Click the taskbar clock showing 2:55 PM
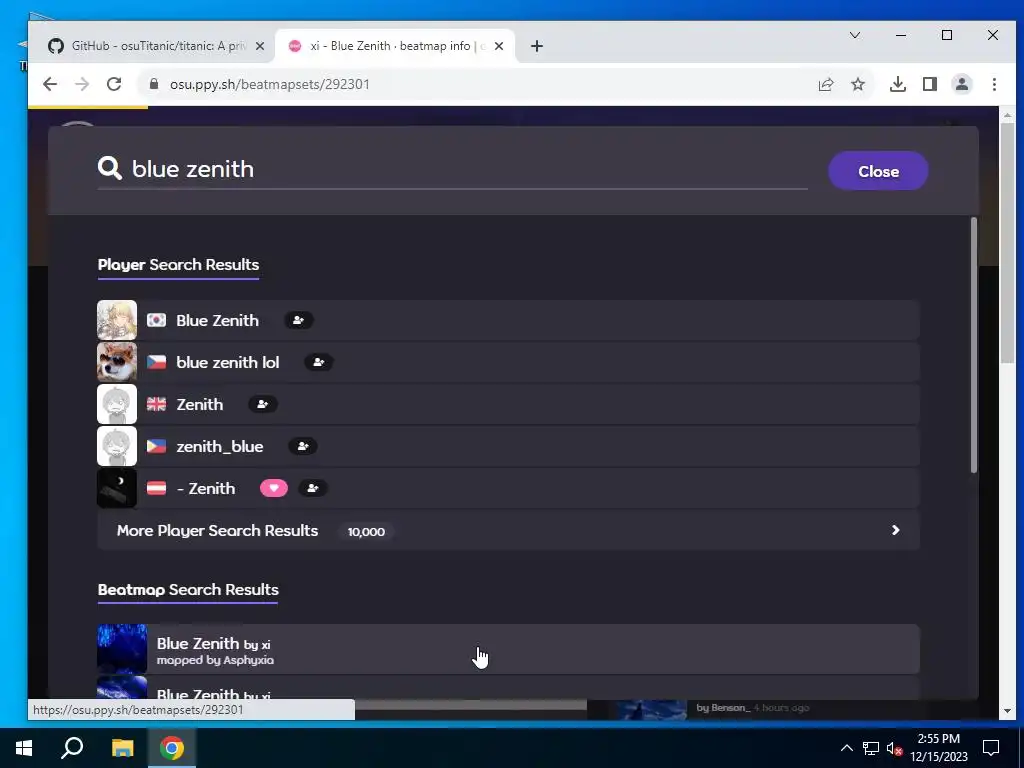The image size is (1024, 768). (x=939, y=748)
